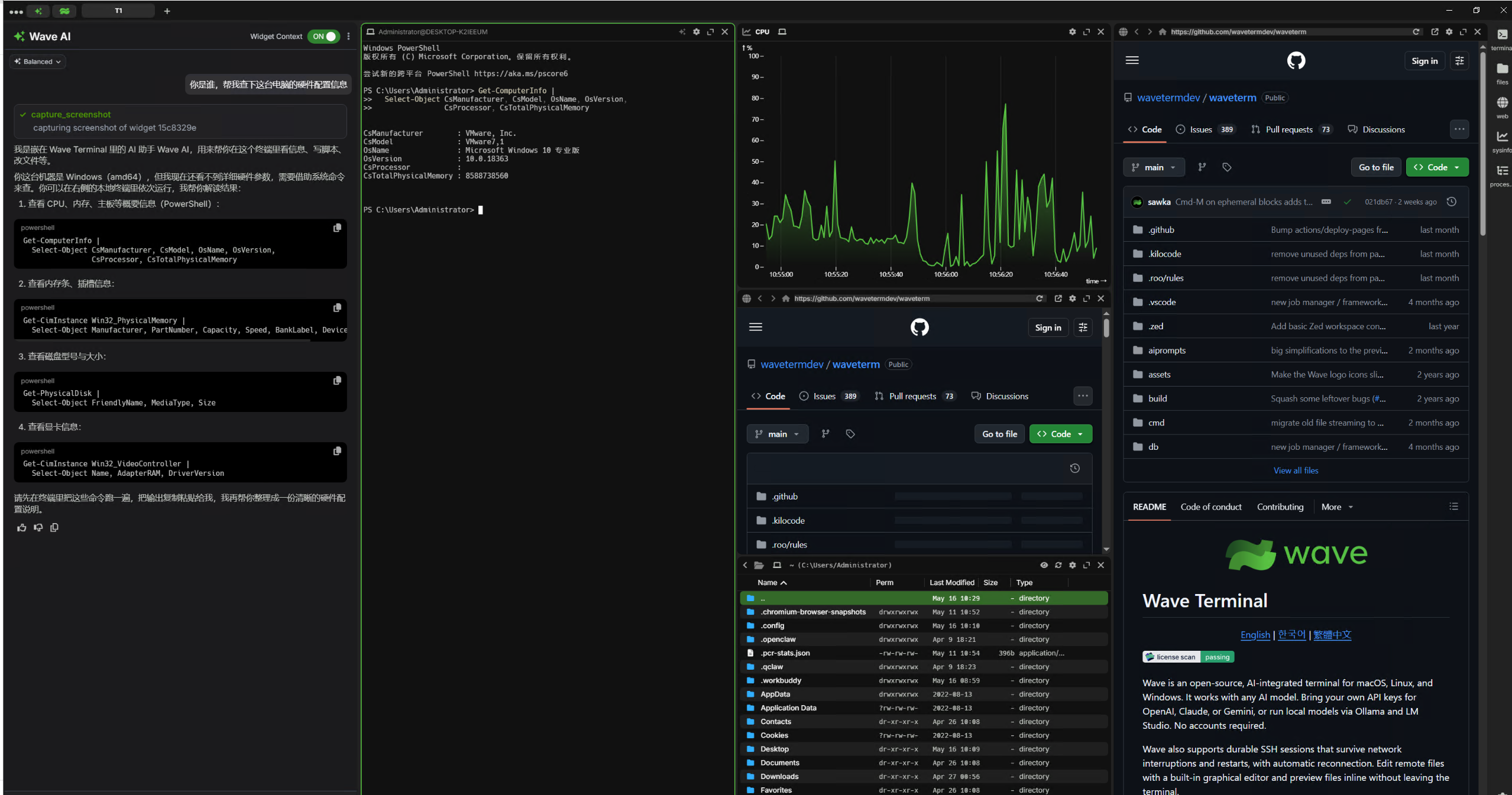Open the Balanced mode dropdown
Viewport: 1512px width, 795px height.
(x=38, y=61)
